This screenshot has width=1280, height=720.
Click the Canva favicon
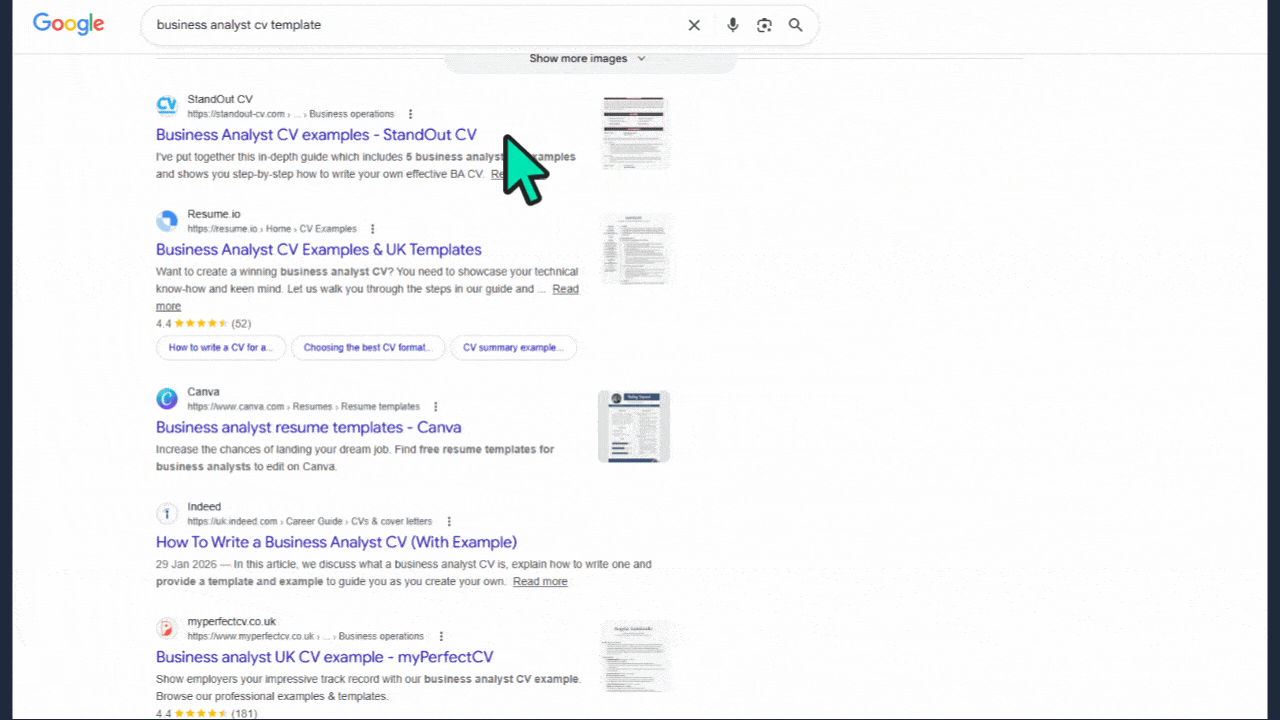[167, 399]
